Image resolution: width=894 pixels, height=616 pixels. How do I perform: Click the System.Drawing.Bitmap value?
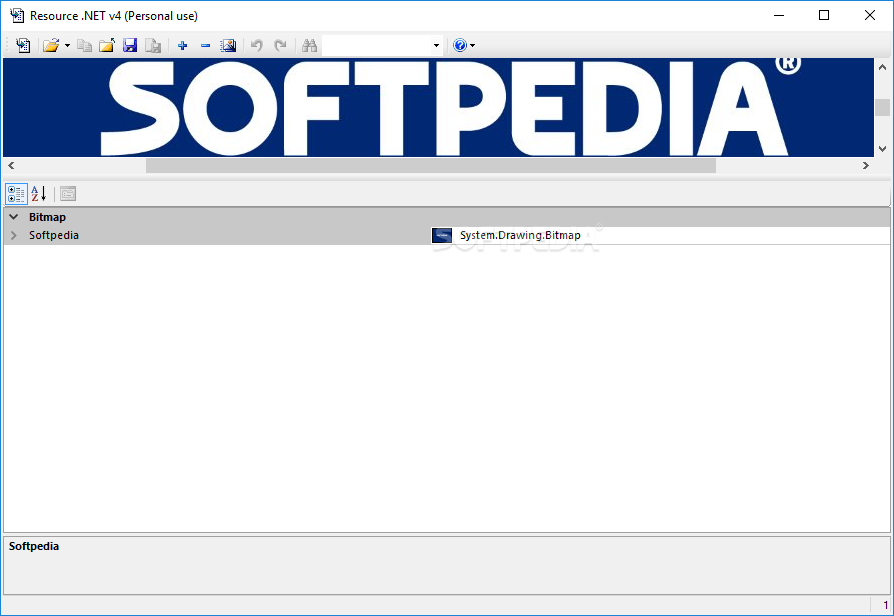click(520, 235)
